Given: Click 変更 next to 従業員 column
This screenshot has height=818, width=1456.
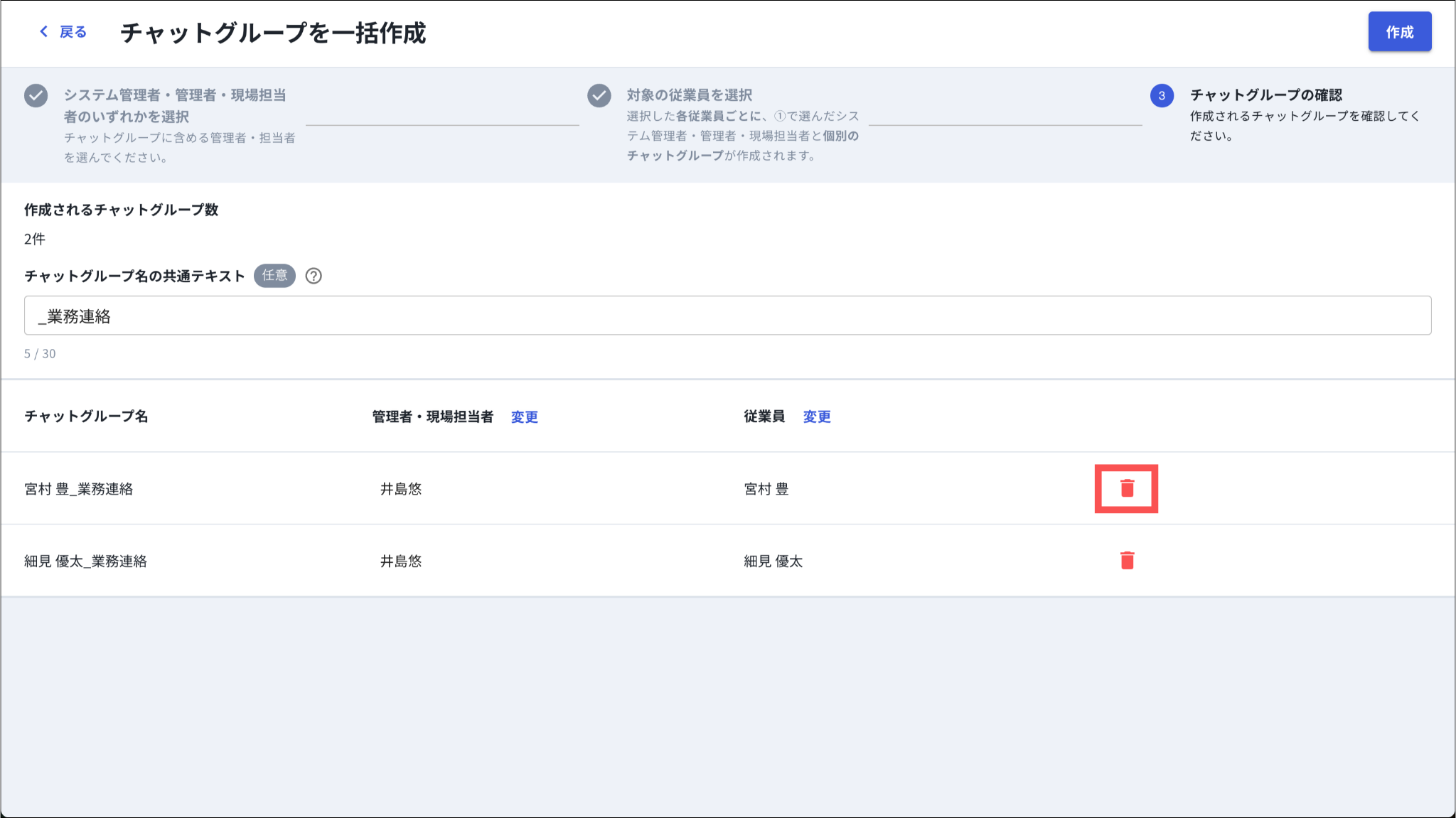Looking at the screenshot, I should coord(816,417).
